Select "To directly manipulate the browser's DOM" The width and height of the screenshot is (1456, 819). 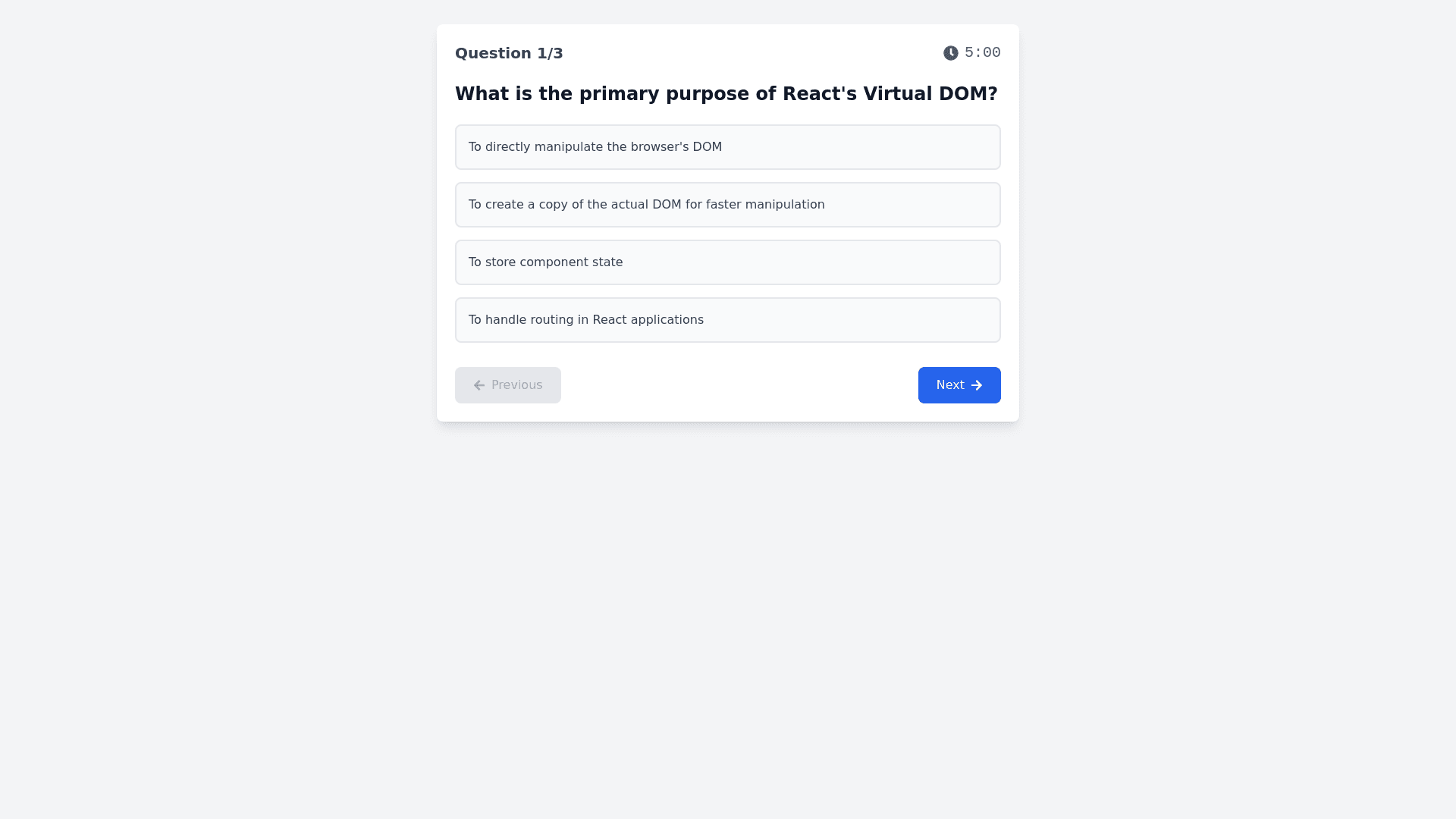(x=595, y=147)
